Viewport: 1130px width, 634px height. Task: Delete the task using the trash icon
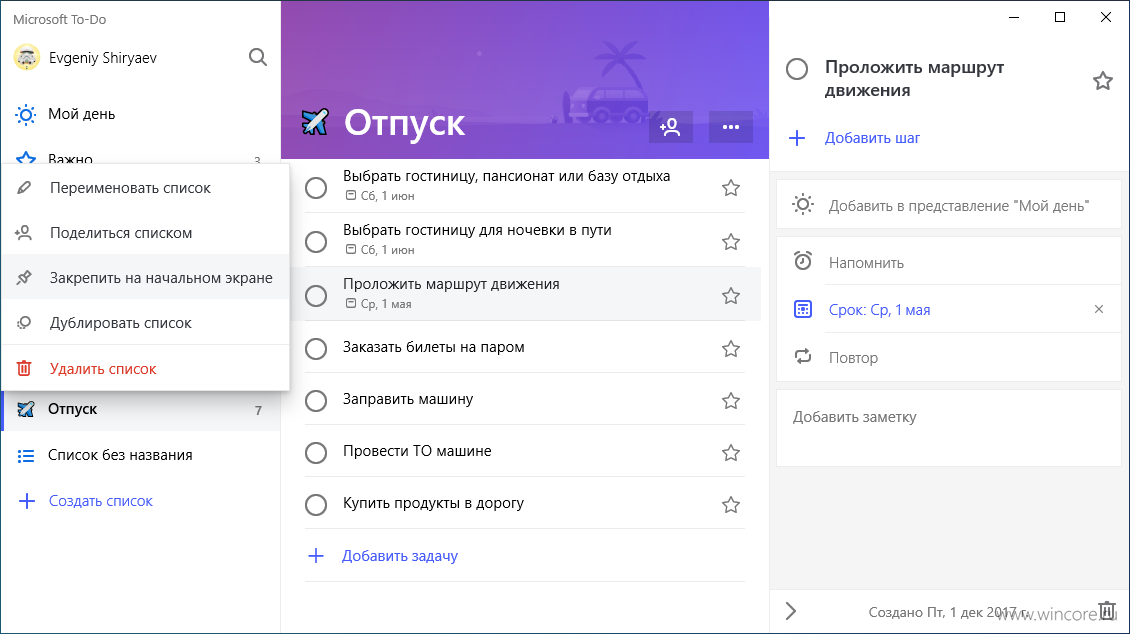pos(1107,611)
